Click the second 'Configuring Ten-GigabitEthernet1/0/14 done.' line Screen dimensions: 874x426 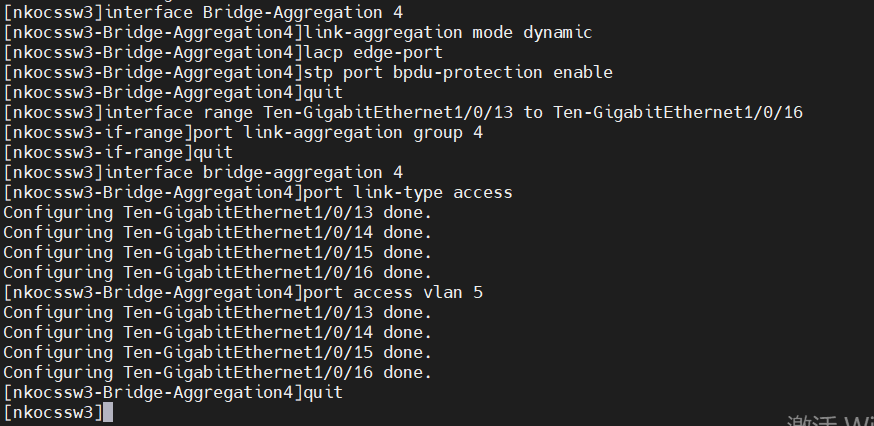pyautogui.click(x=217, y=332)
